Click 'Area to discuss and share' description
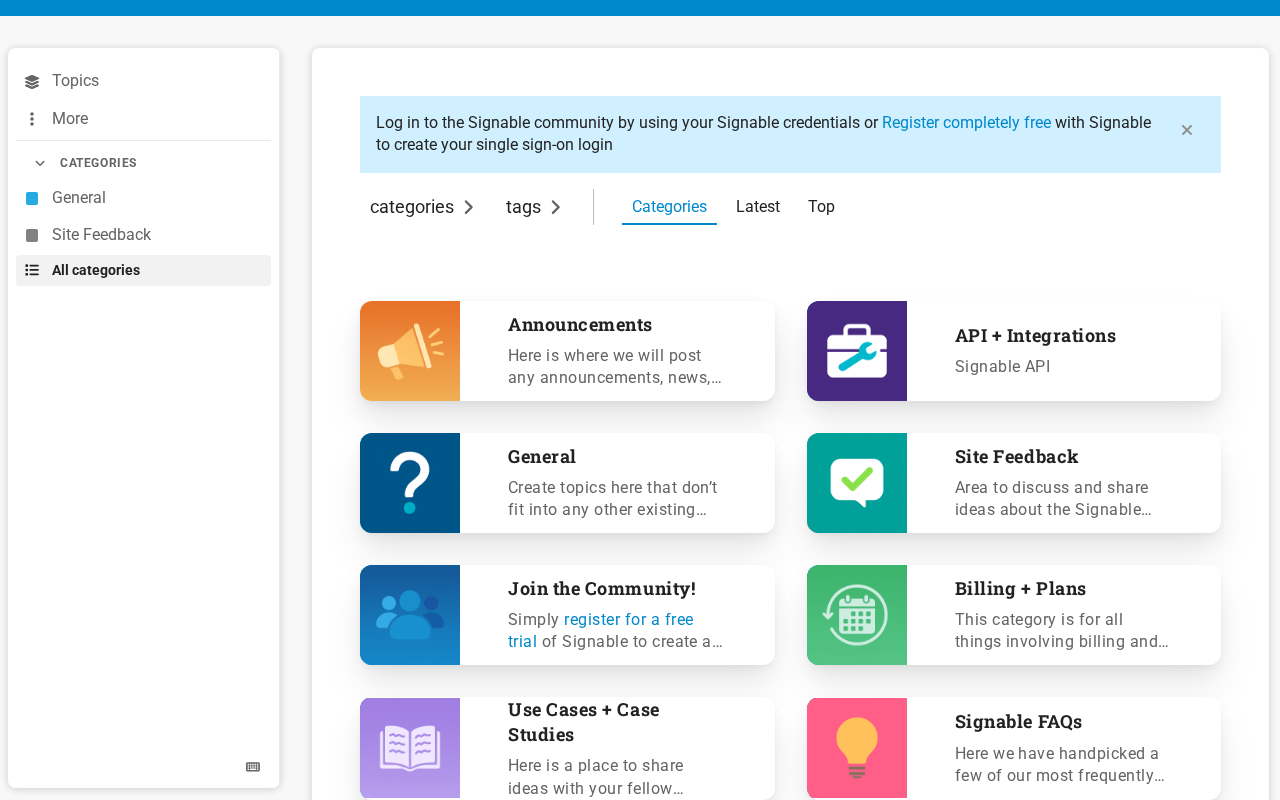 coord(1053,499)
